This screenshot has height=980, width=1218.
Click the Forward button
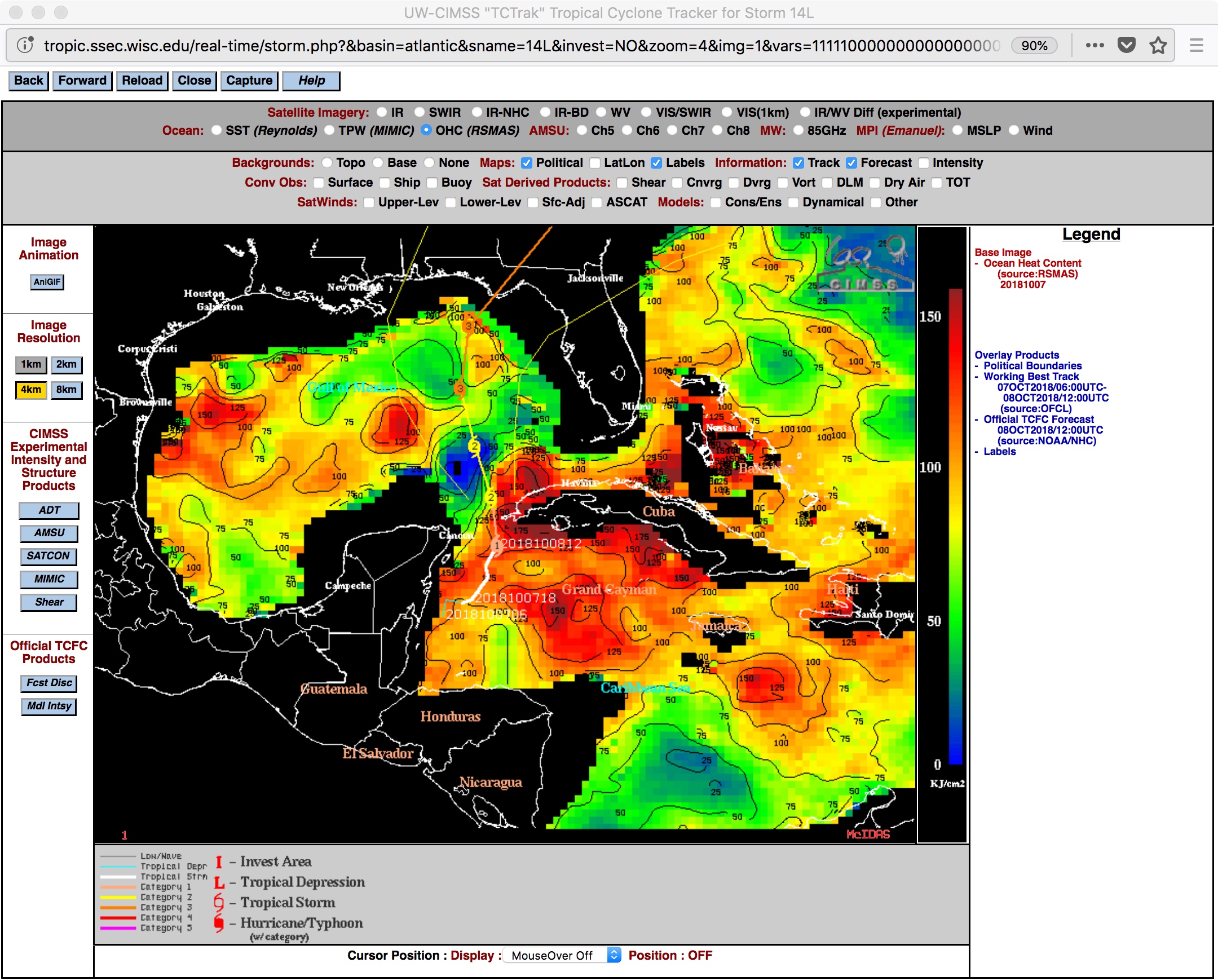(82, 81)
